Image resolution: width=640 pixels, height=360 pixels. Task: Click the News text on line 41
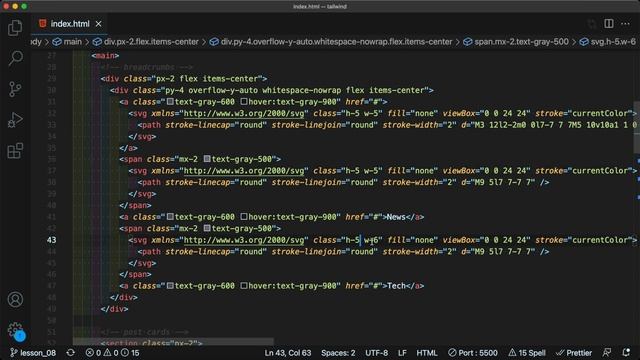(396, 217)
